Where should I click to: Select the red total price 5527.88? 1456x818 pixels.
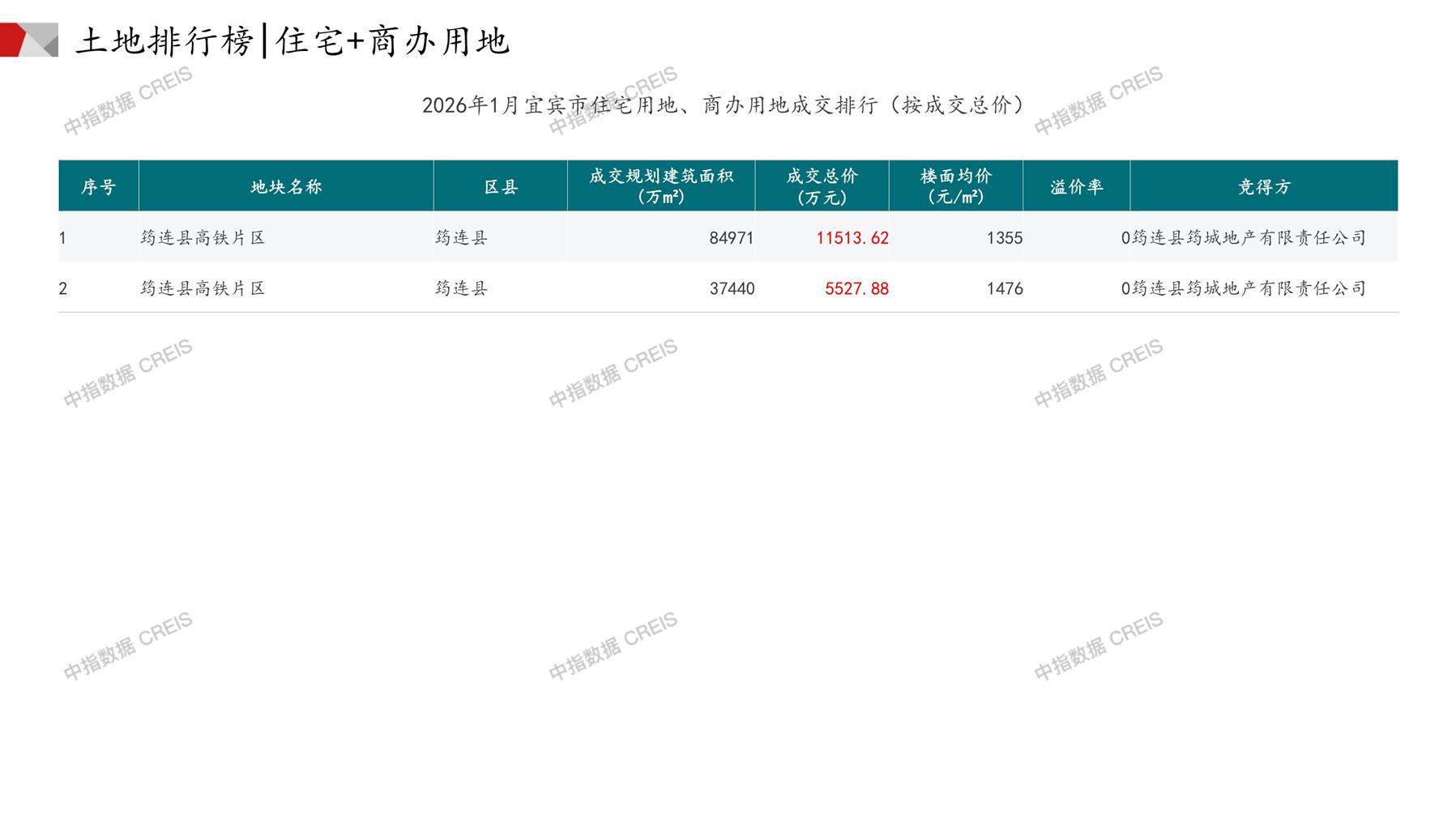(x=856, y=288)
